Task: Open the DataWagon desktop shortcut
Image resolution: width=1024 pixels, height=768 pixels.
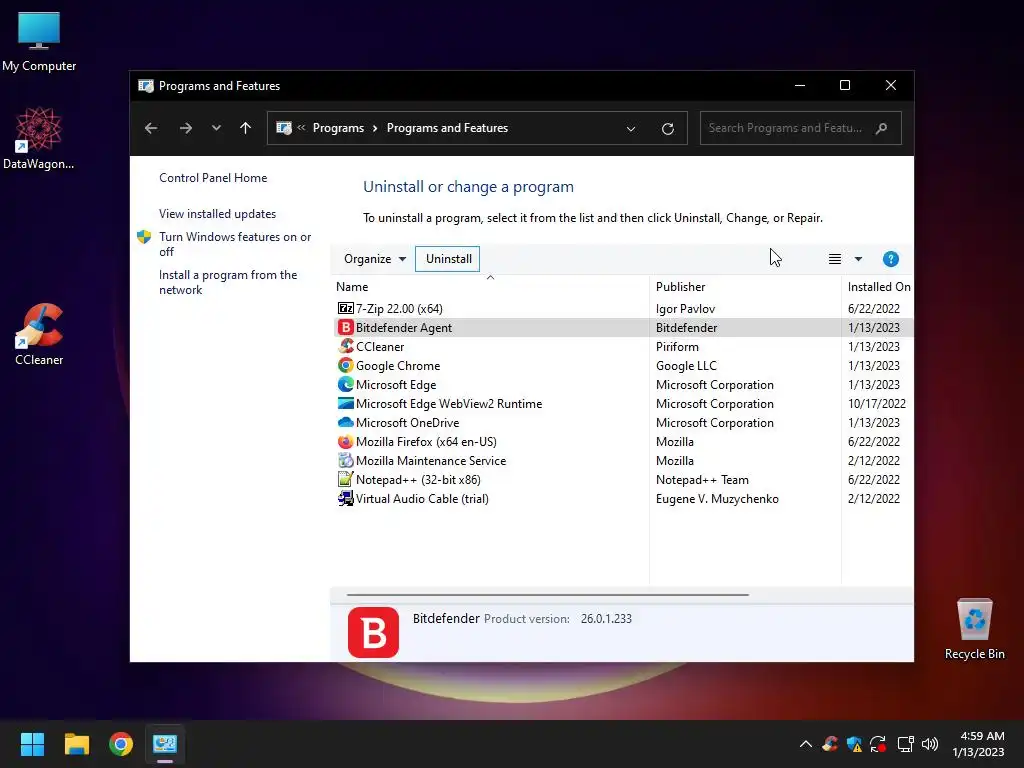Action: tap(39, 138)
